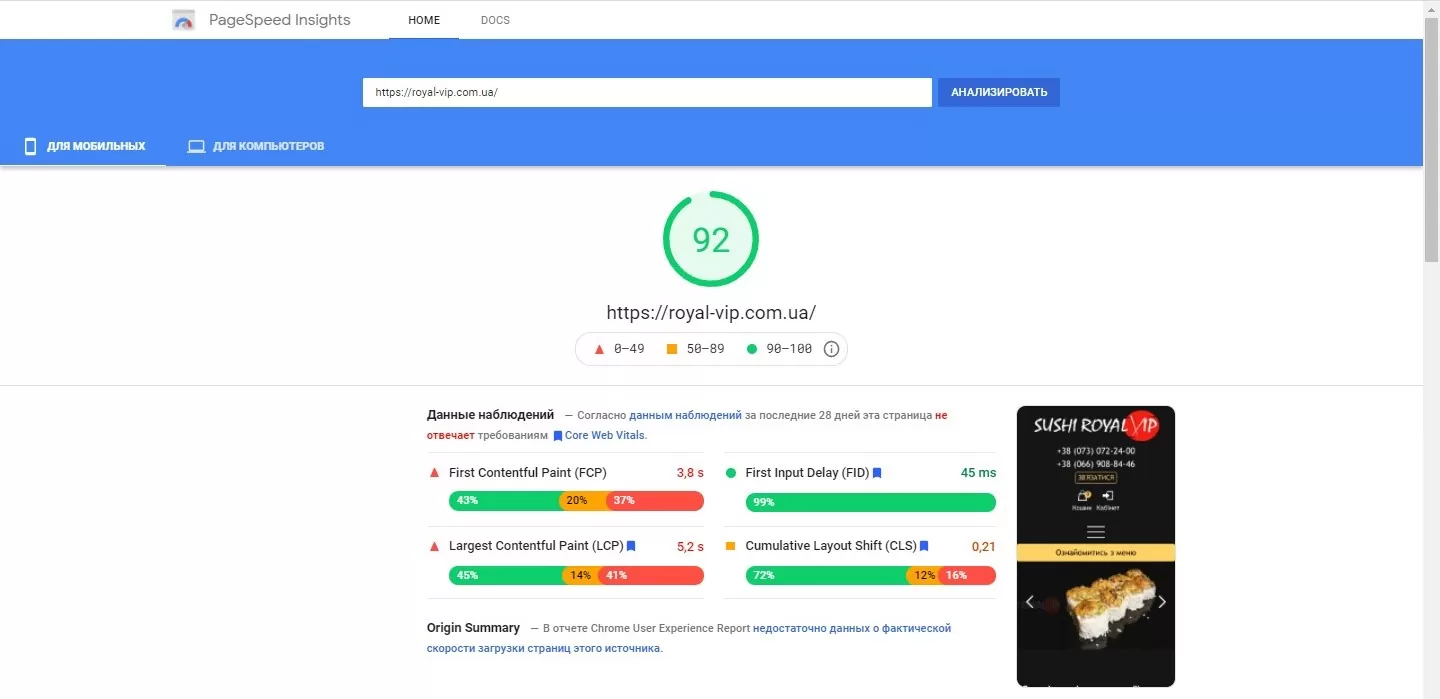Click the Cumulative Layout Shift distribution bar
The height and width of the screenshot is (699, 1440).
tap(871, 575)
